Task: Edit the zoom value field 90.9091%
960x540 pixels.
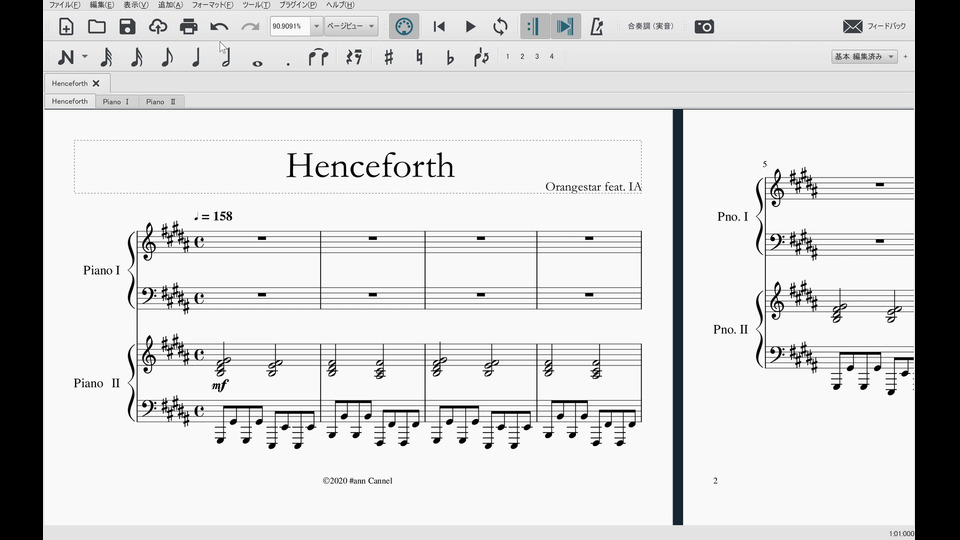Action: tap(290, 26)
